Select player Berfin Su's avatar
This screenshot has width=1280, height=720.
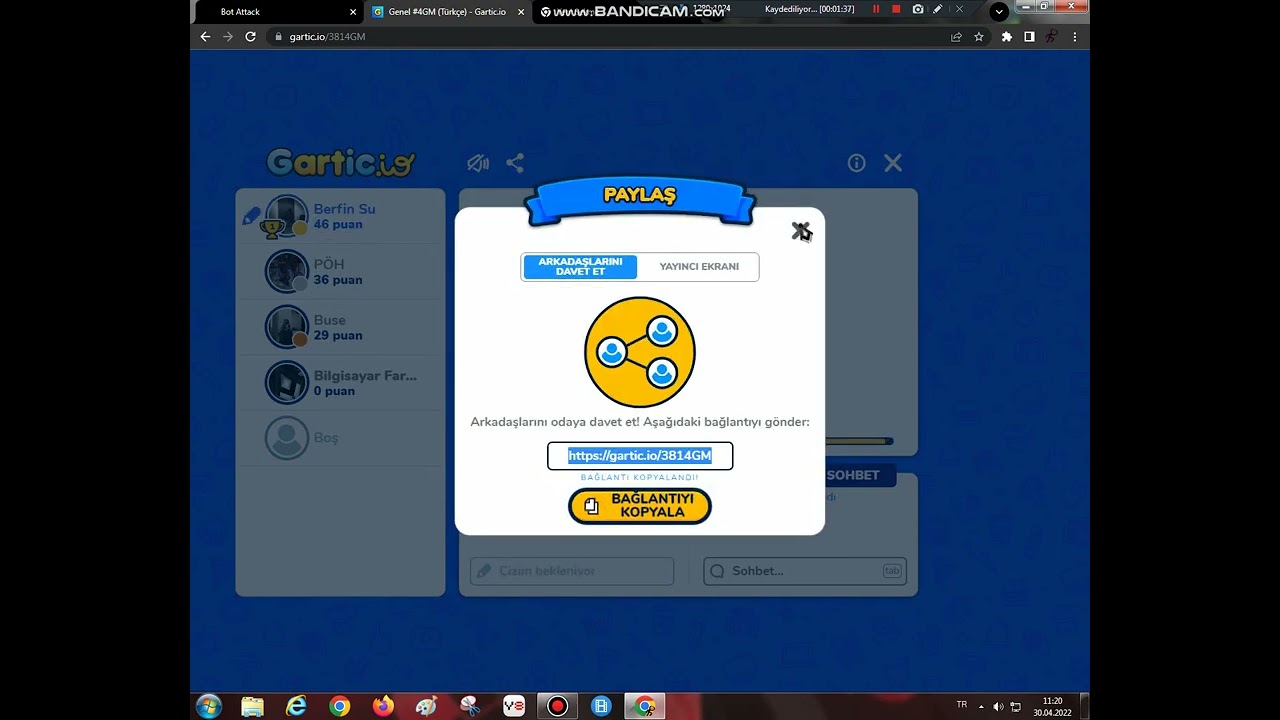tap(287, 215)
